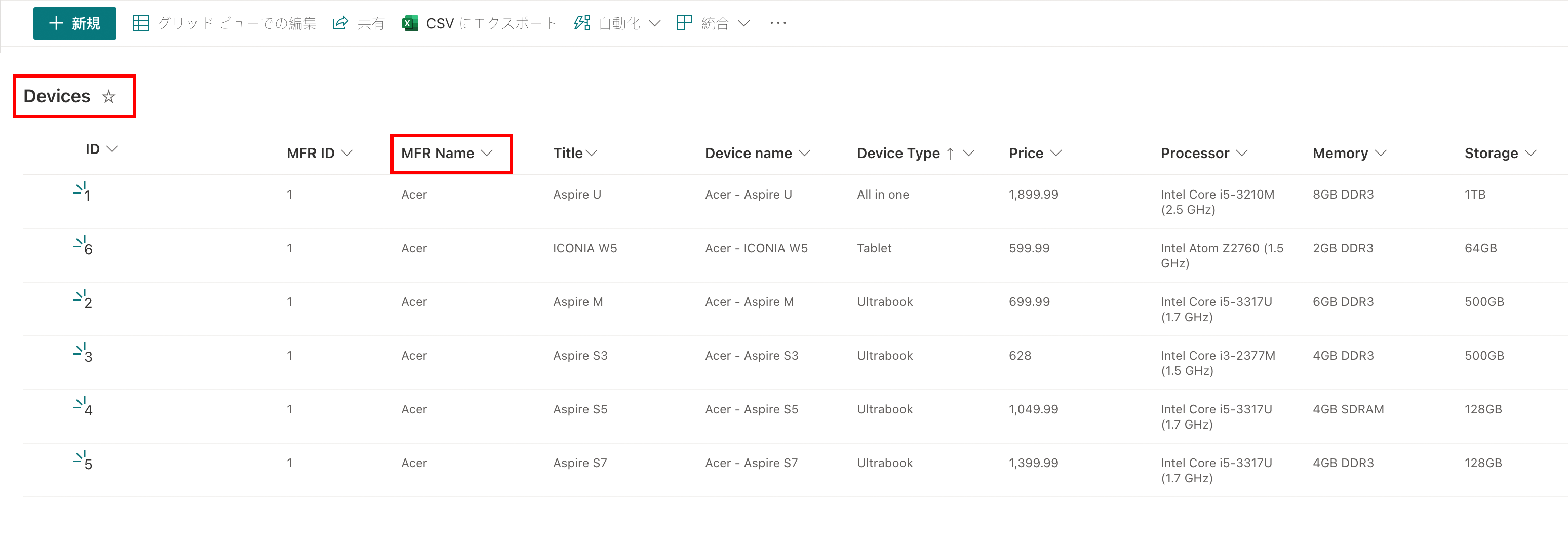Click the 4GB SDRAM memory cell
The height and width of the screenshot is (537, 1568).
[x=1348, y=408]
